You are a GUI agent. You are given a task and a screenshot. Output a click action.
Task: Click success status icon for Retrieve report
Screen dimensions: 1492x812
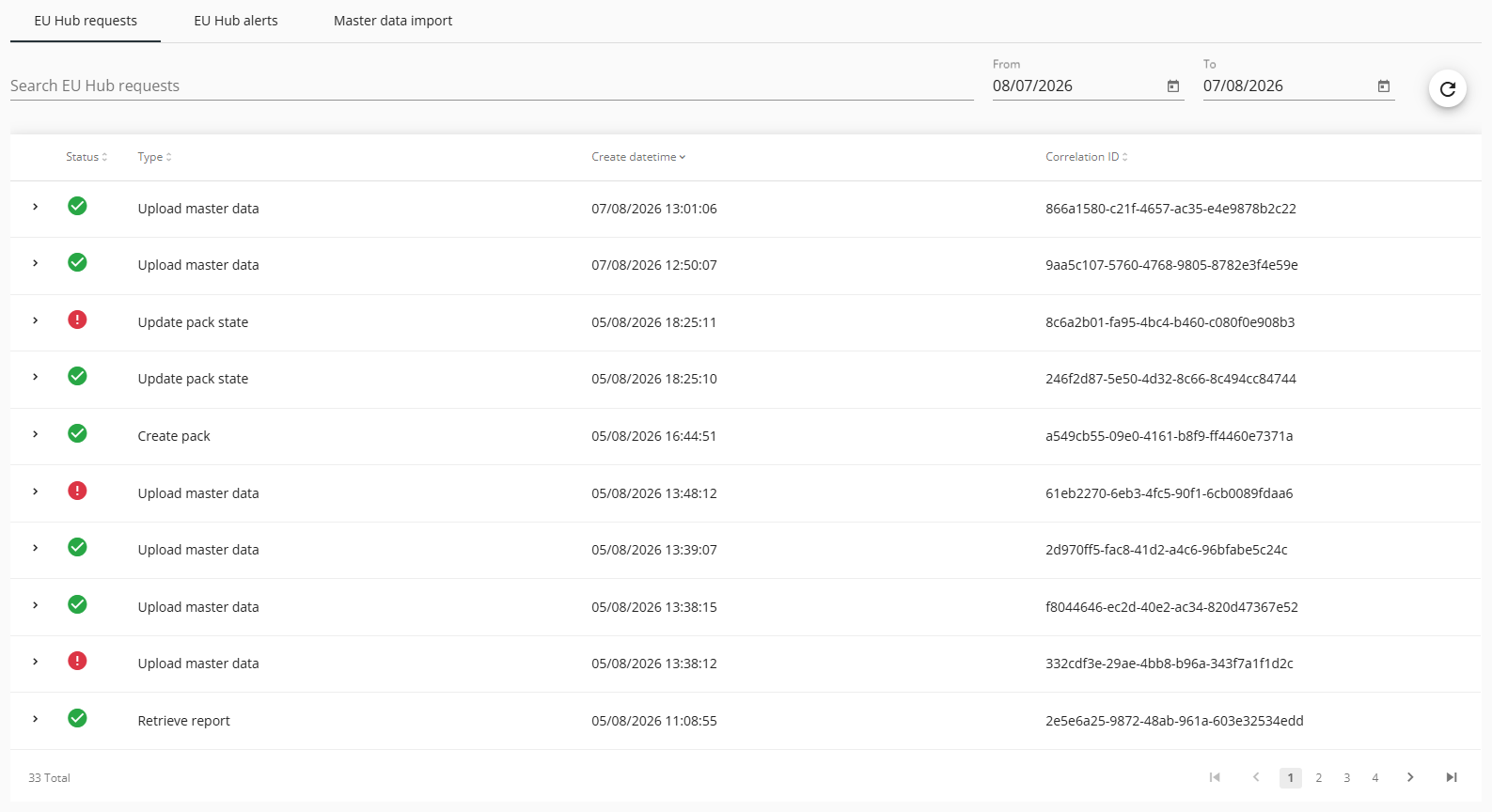pos(77,718)
